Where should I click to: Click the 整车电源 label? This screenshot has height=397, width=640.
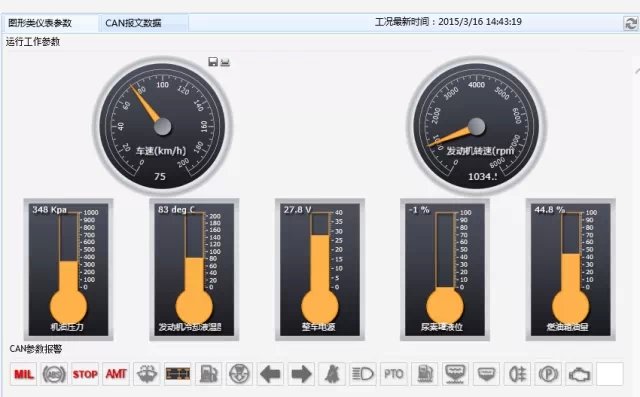[x=318, y=327]
